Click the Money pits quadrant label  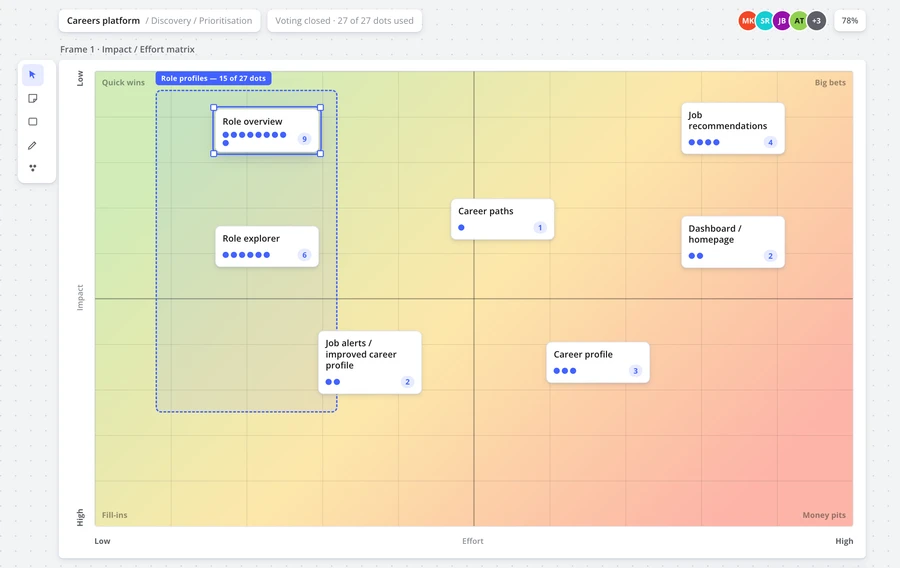pyautogui.click(x=824, y=515)
